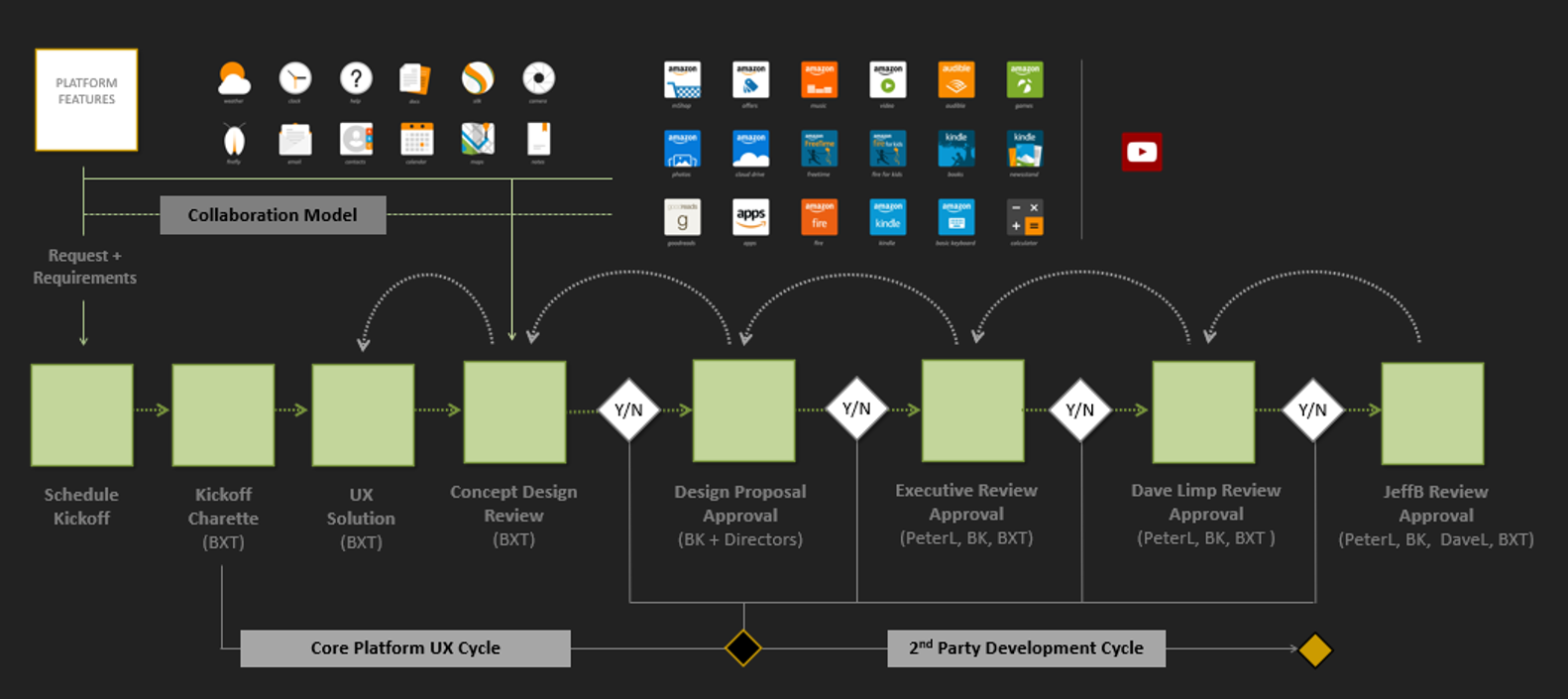The width and height of the screenshot is (1568, 699).
Task: Click green box above Schedule Kickoff
Action: pos(82,414)
